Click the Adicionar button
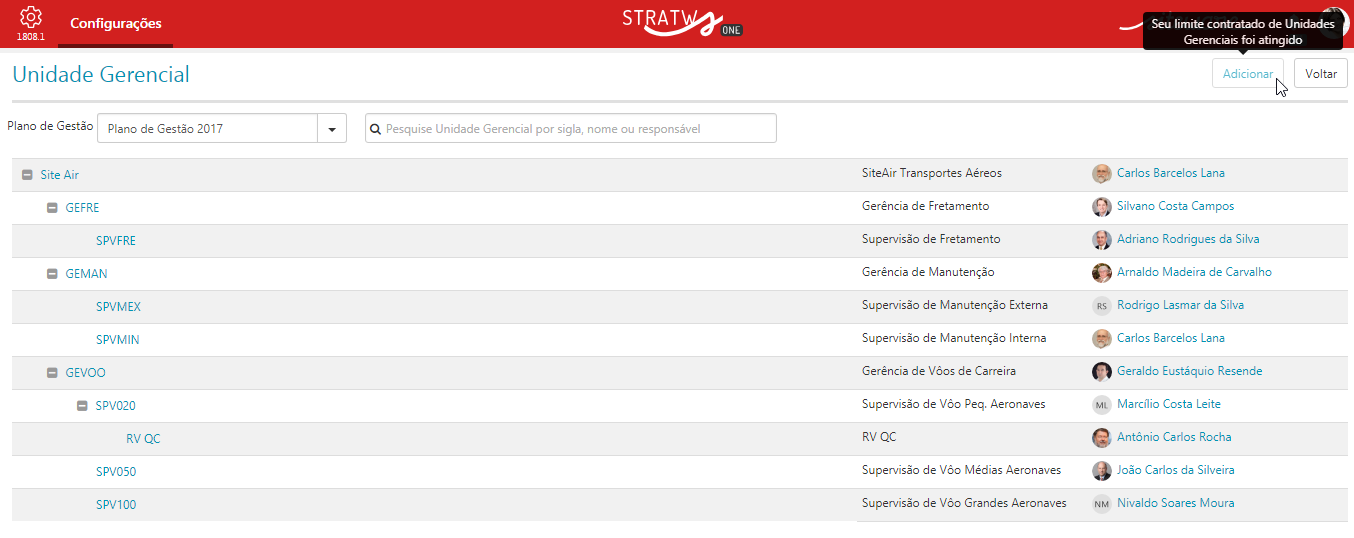1354x538 pixels. point(1248,73)
